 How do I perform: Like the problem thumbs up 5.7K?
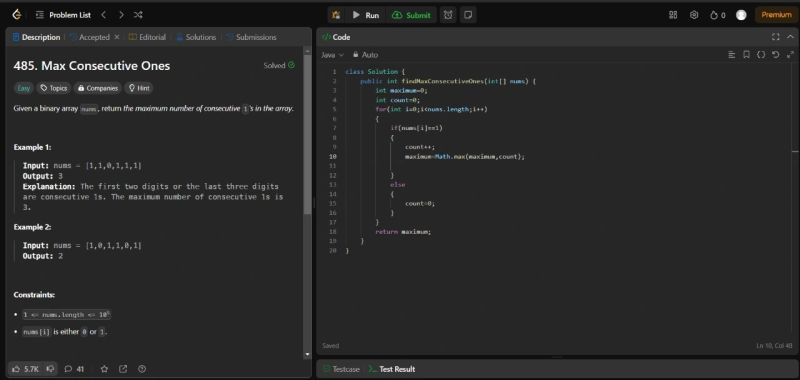point(26,369)
